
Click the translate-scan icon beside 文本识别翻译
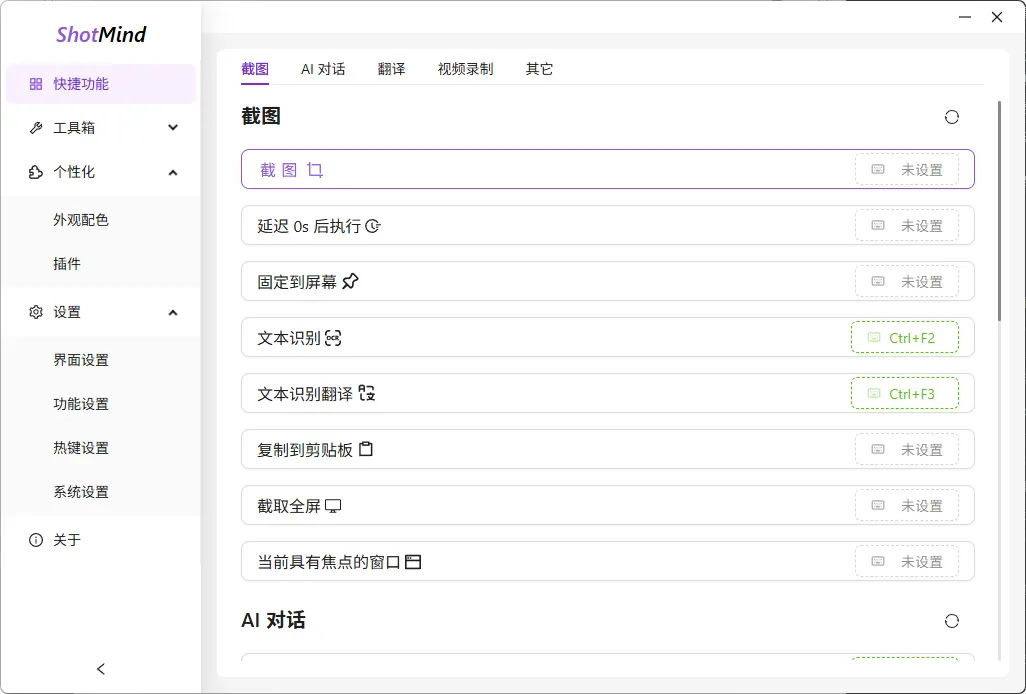coord(366,393)
